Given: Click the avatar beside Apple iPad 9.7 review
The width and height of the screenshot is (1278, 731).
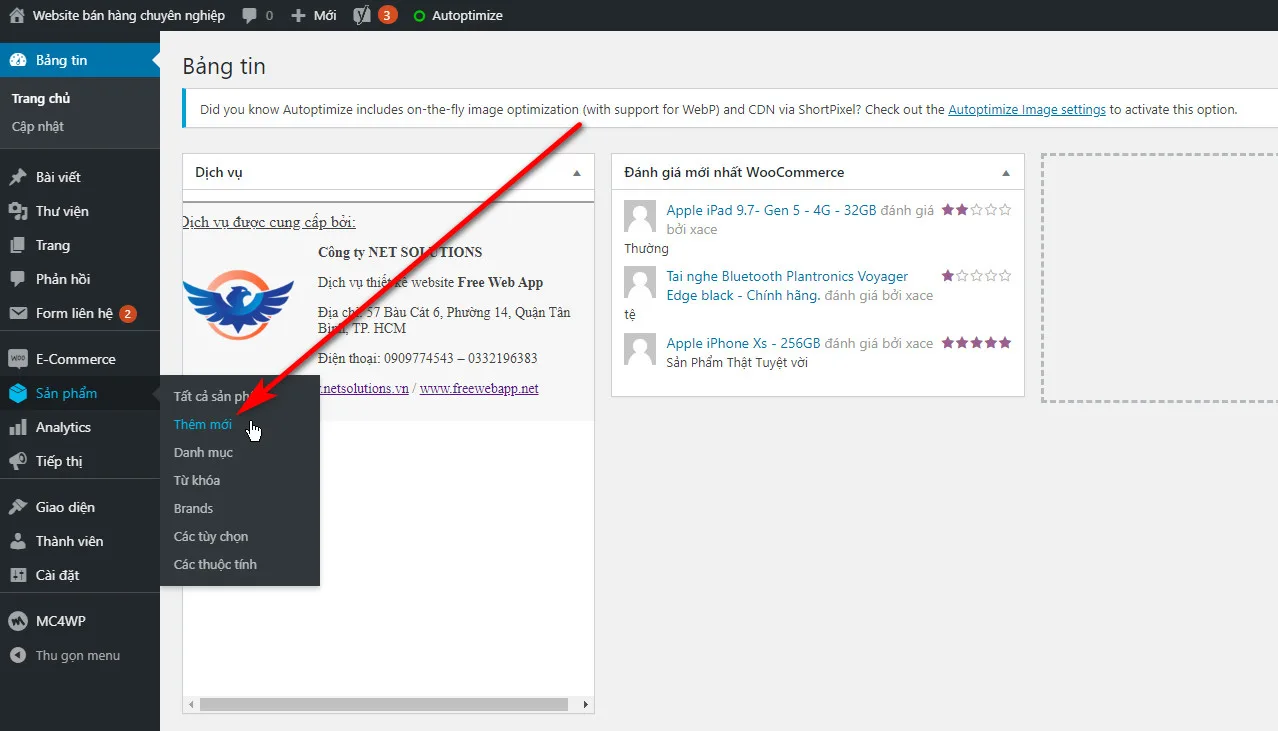Looking at the screenshot, I should pyautogui.click(x=640, y=216).
